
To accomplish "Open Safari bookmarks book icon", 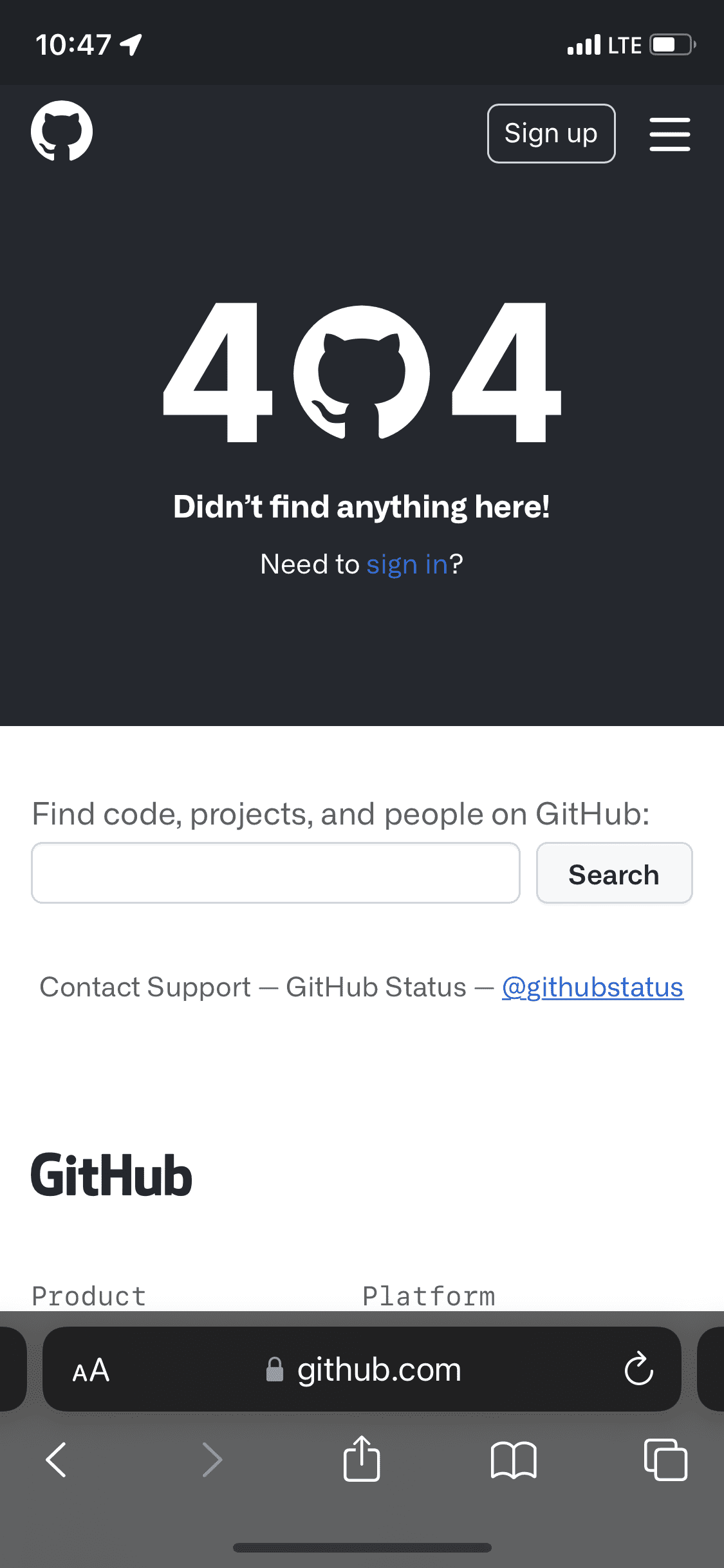I will (x=513, y=1460).
